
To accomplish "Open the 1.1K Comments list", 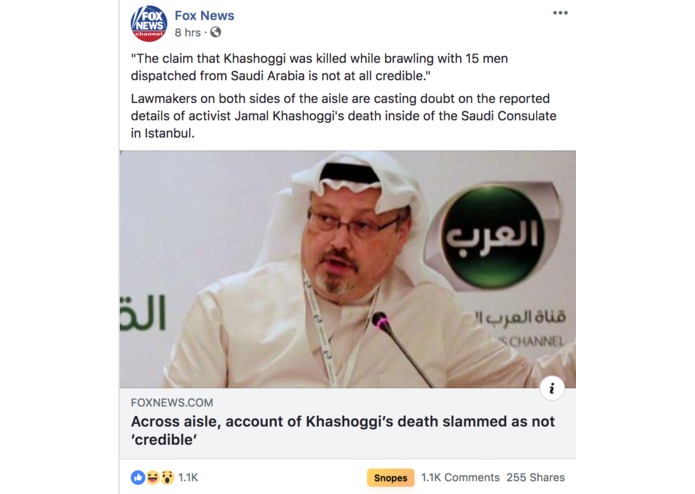I will (460, 478).
